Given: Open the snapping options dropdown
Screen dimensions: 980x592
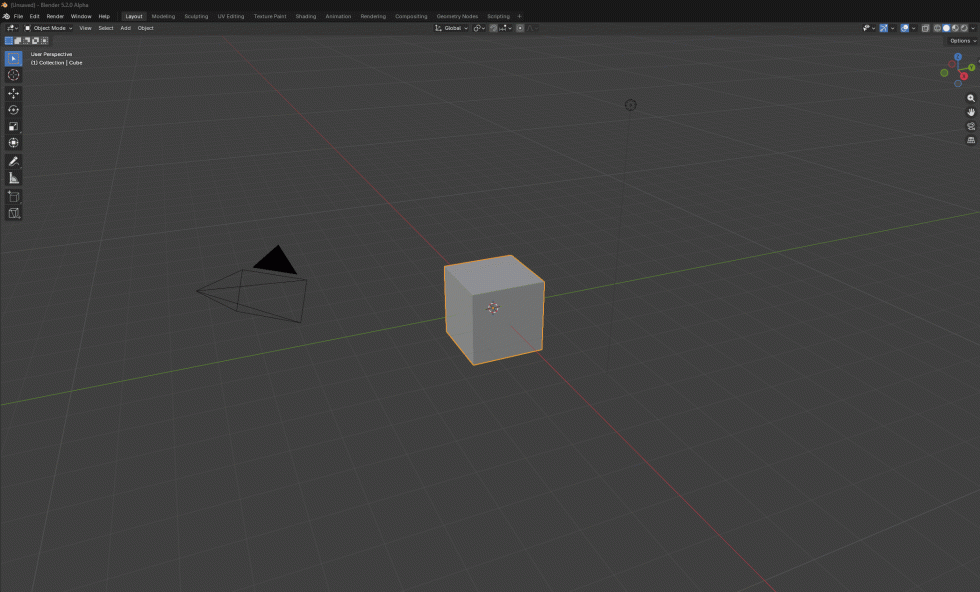Looking at the screenshot, I should (506, 28).
